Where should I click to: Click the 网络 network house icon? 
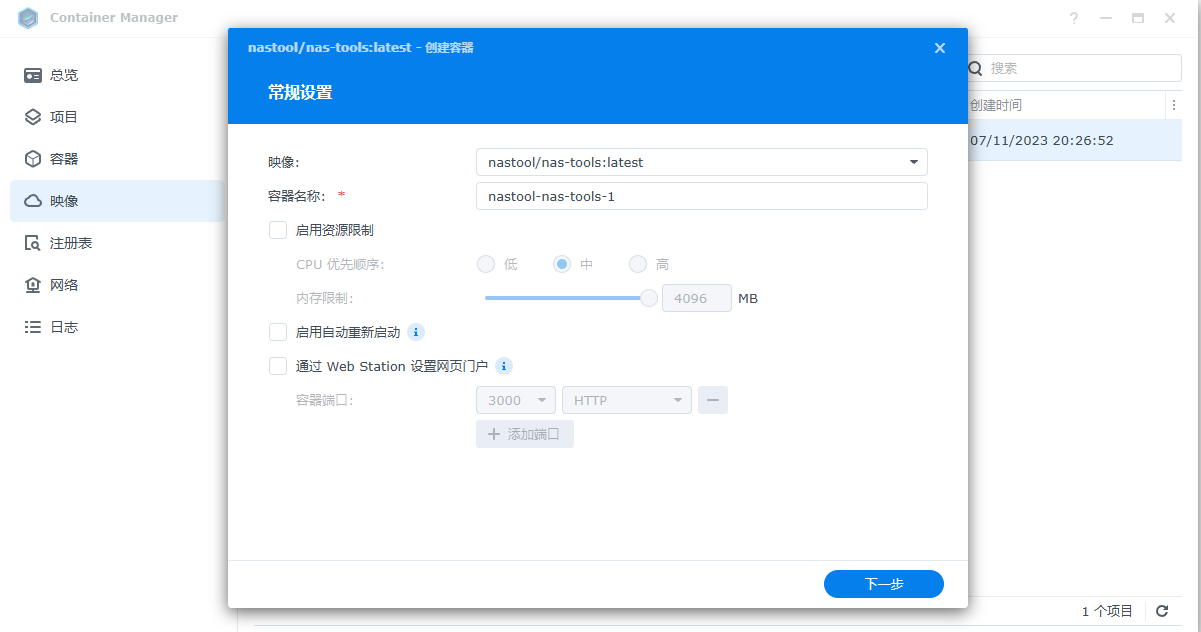[x=33, y=285]
